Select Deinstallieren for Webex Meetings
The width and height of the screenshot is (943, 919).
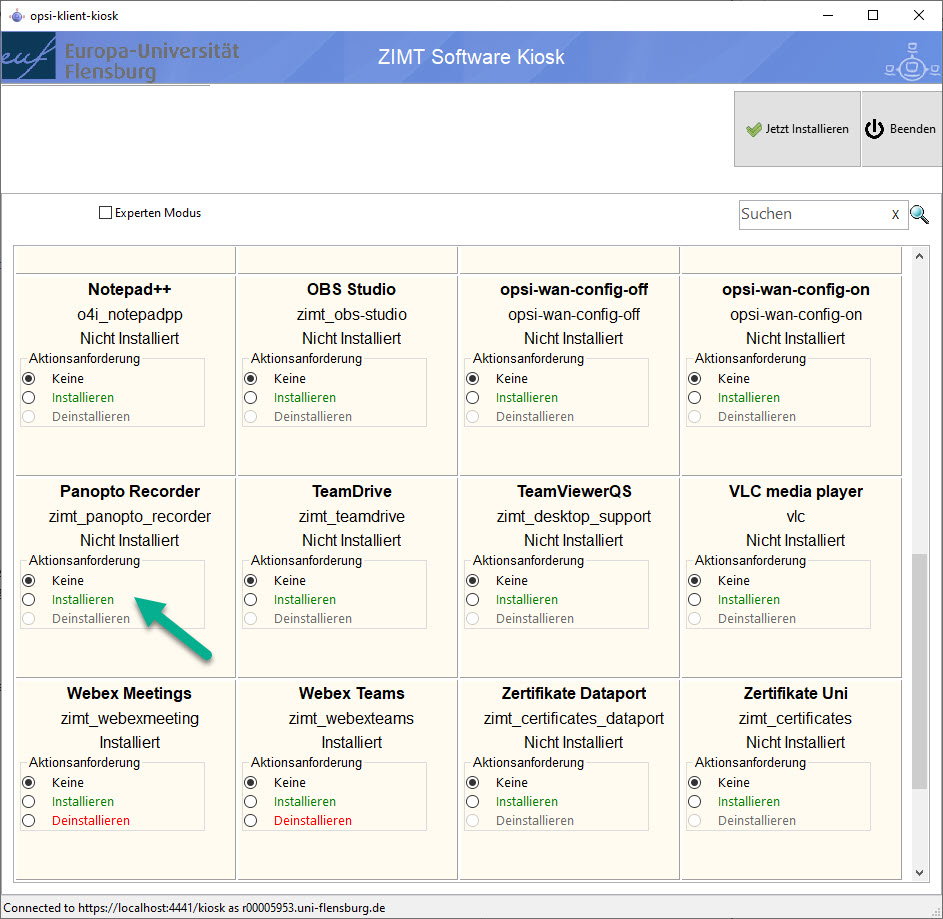29,821
